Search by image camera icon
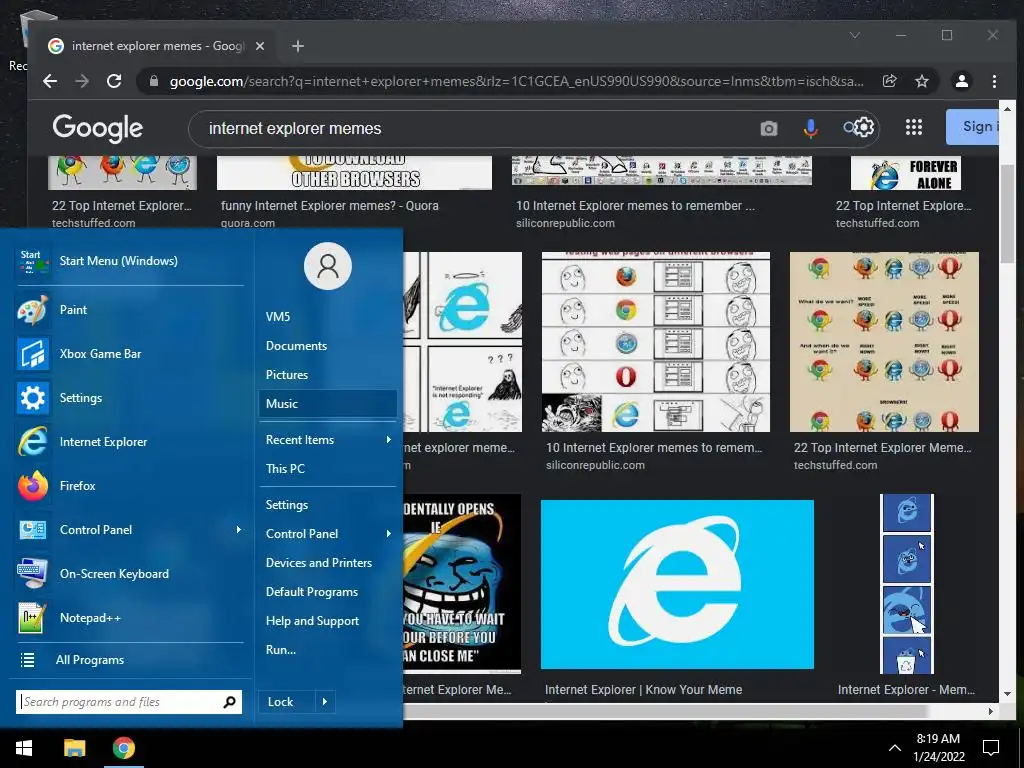1024x768 pixels. tap(769, 128)
